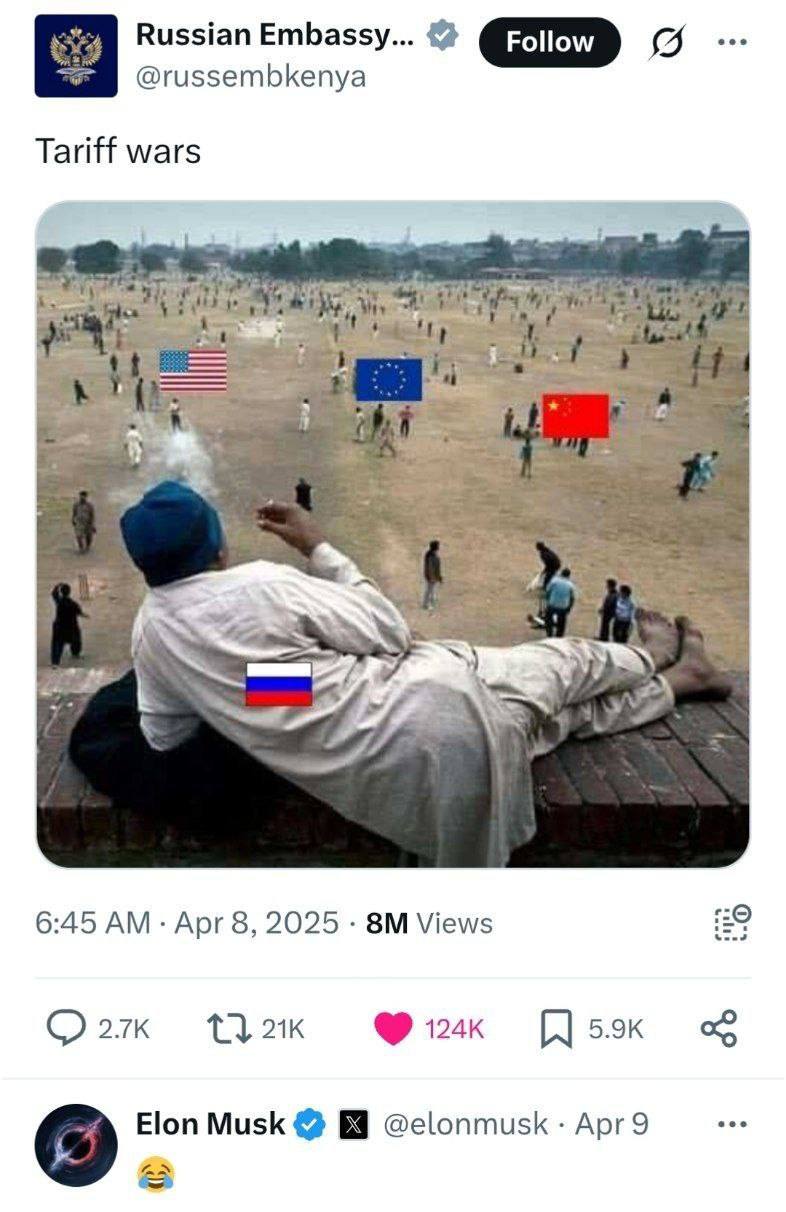
Task: Click the verified badge next to Russian Embassy
Action: click(443, 36)
